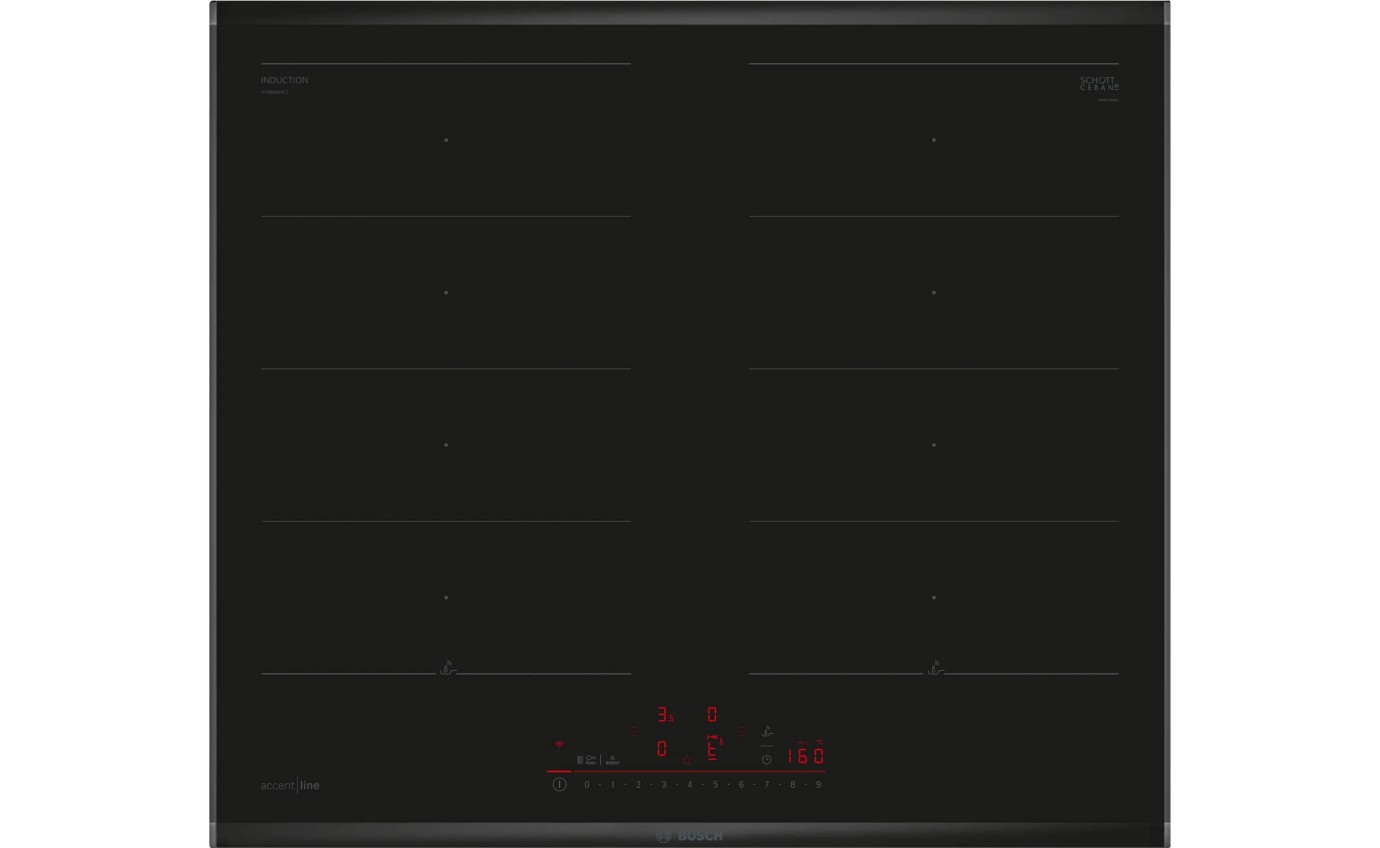Click the Schott Ceran logo
This screenshot has width=1380, height=848.
(1099, 84)
